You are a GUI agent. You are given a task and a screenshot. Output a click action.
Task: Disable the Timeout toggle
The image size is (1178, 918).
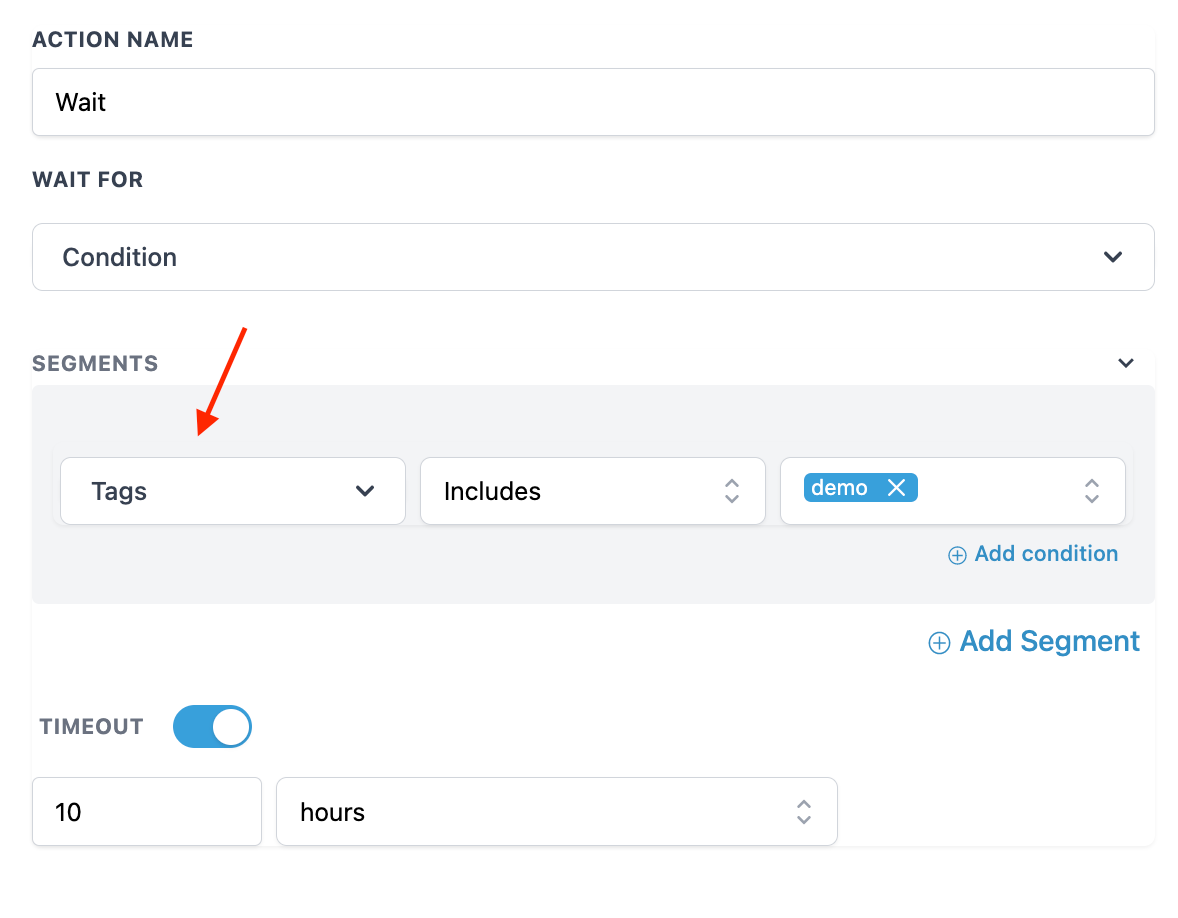(x=212, y=727)
